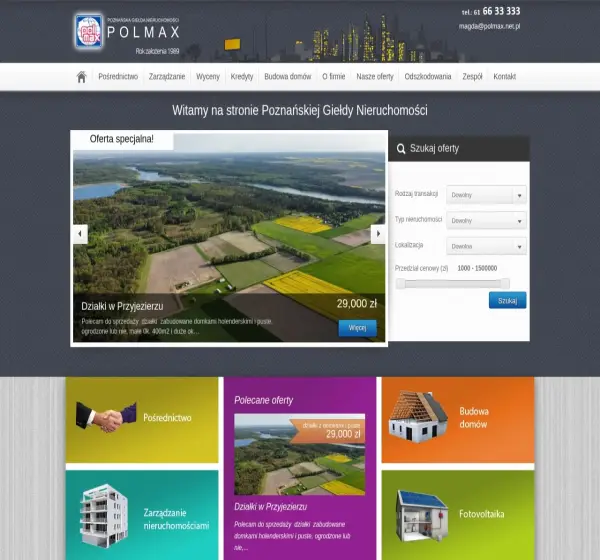The image size is (600, 560).
Task: Click the Więcej button on the slide
Action: coord(357,328)
